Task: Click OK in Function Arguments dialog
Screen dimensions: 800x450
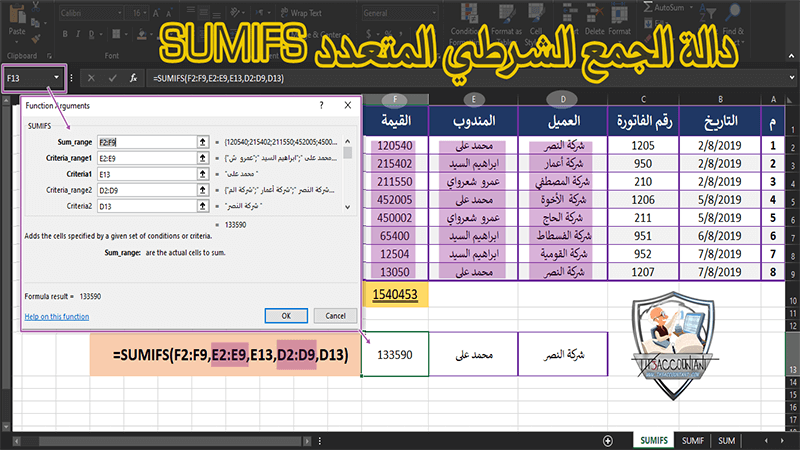Action: [x=286, y=316]
